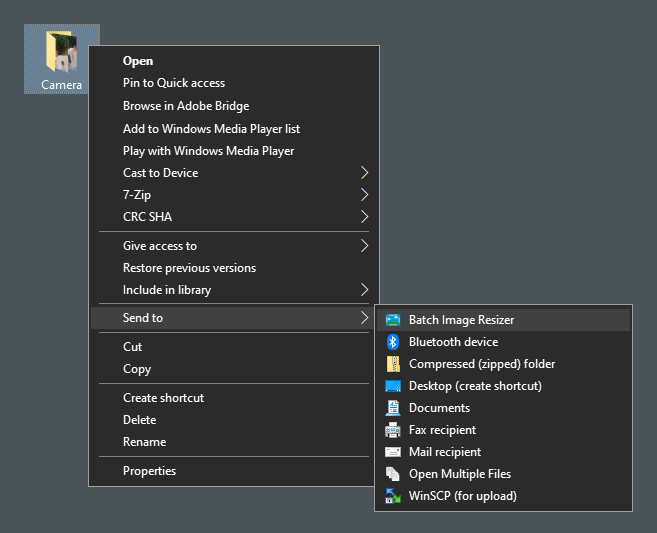This screenshot has width=657, height=533.
Task: Click the Mail recipient envelope icon
Action: coord(393,452)
